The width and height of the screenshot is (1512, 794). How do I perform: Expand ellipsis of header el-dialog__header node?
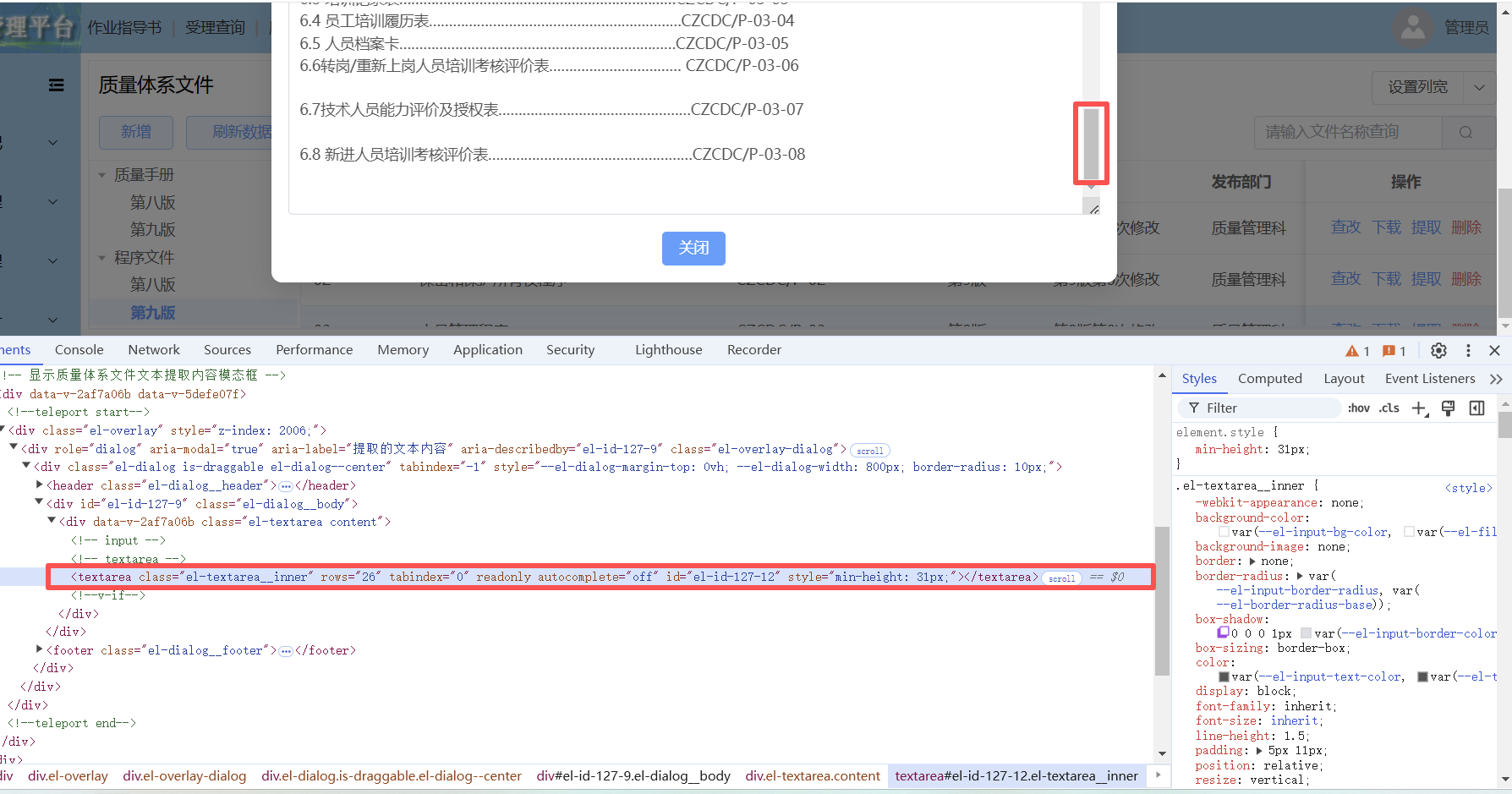286,486
